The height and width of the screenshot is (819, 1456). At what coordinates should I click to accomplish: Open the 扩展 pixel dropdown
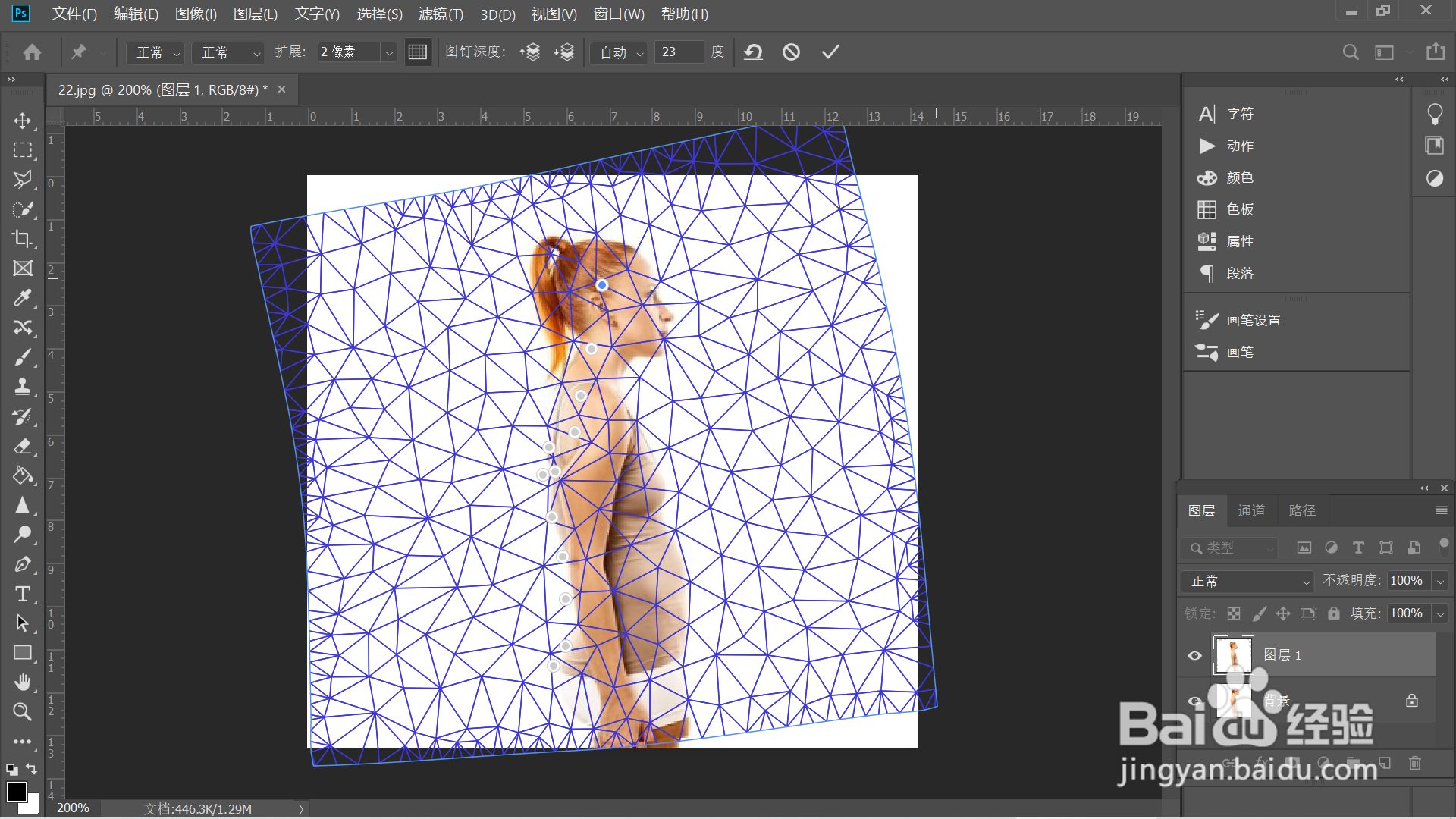click(x=389, y=52)
